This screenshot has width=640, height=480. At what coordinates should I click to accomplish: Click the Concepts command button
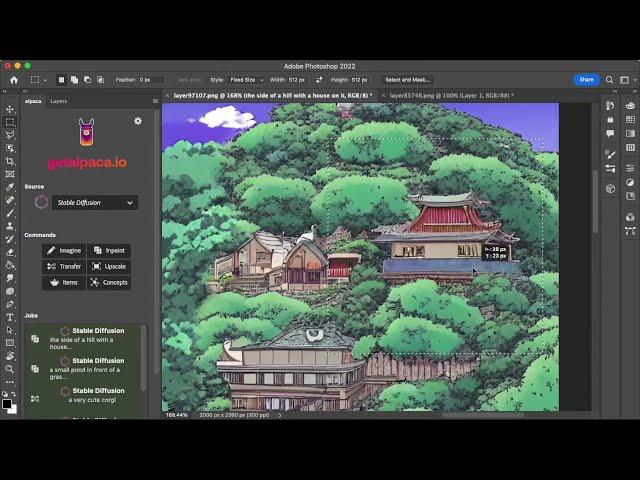[109, 282]
